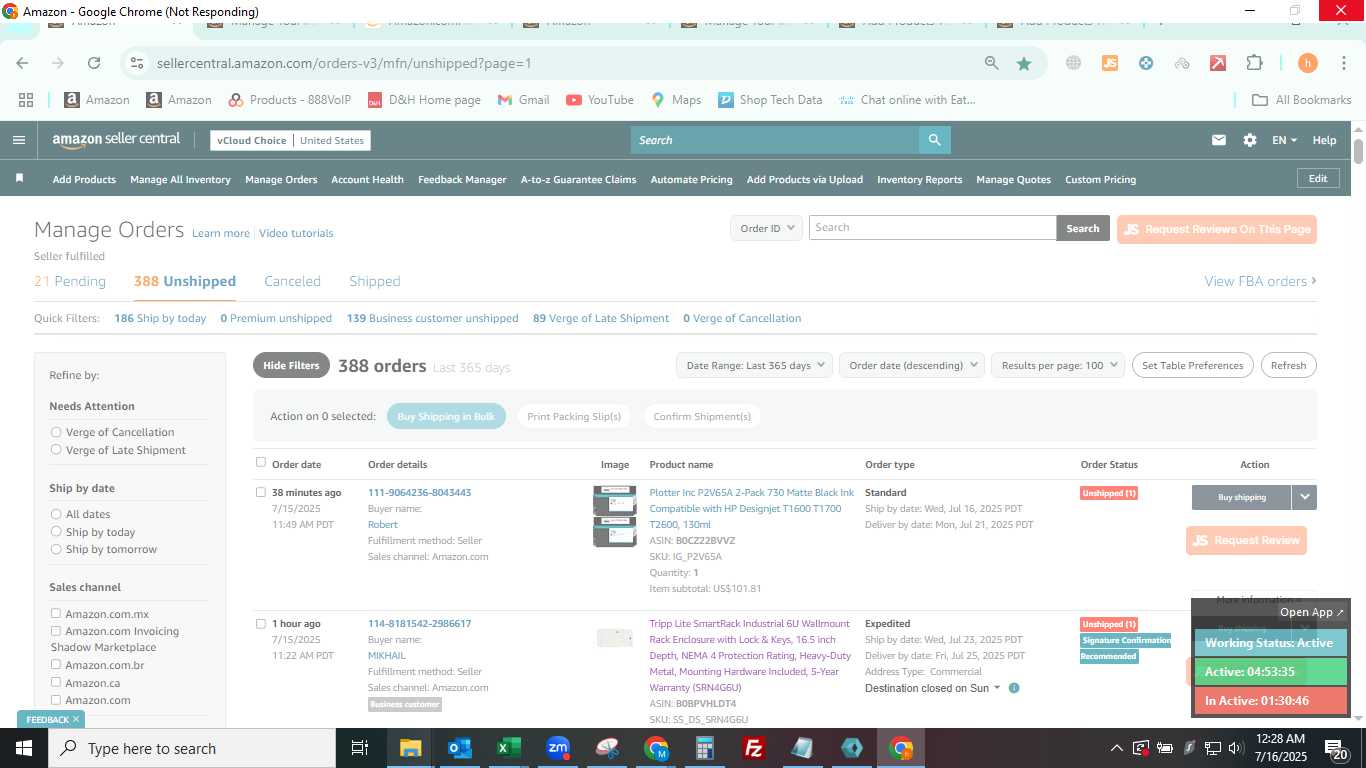Screen dimensions: 1366x768
Task: Open Excel from the taskbar
Action: pos(509,748)
